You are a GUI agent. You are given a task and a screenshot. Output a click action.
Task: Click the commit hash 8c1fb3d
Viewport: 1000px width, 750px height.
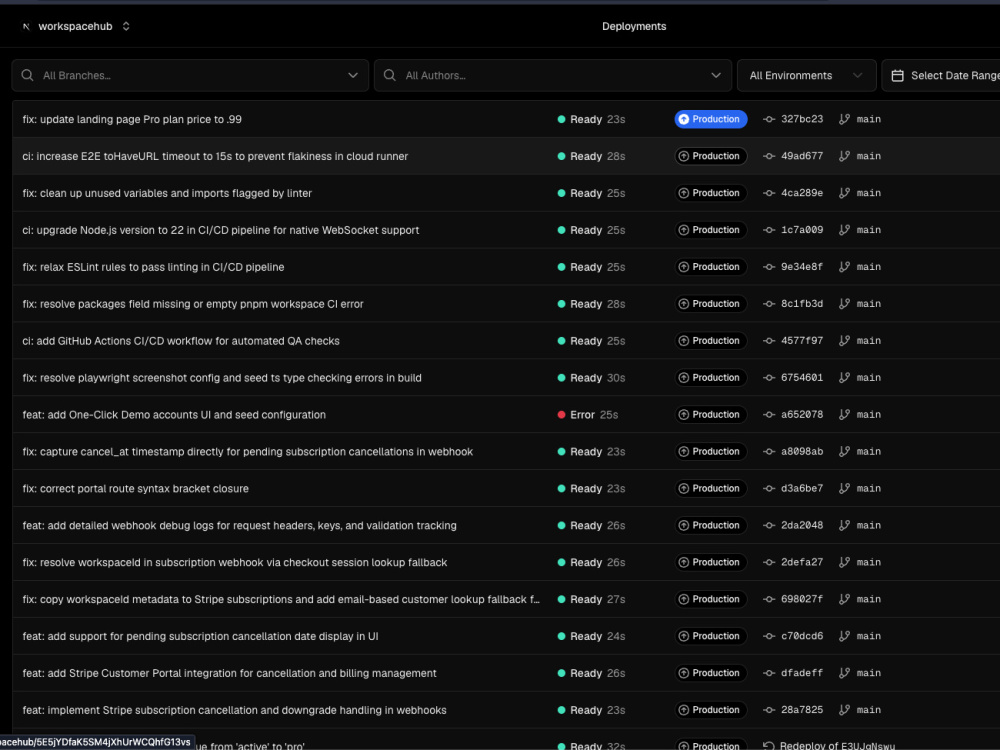802,304
